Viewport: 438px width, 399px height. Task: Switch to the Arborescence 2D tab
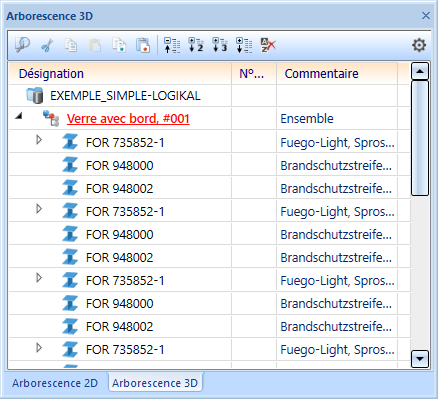pos(55,383)
